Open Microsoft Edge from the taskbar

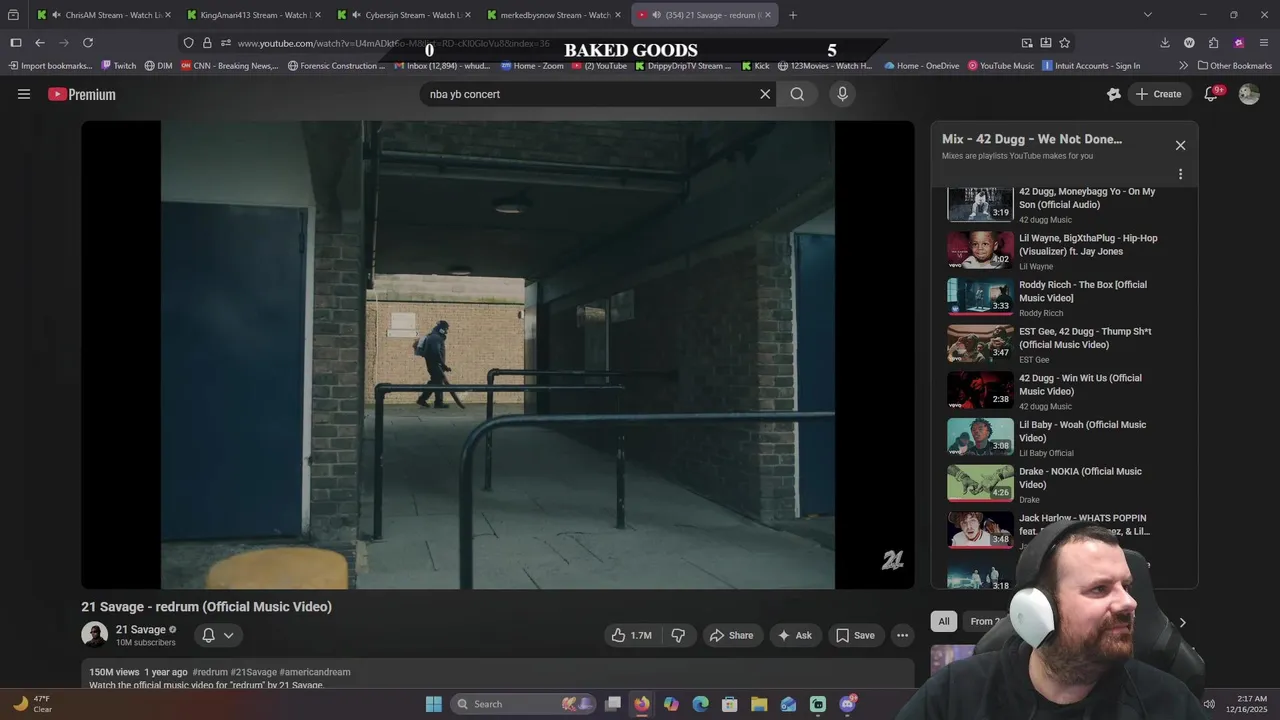click(700, 704)
